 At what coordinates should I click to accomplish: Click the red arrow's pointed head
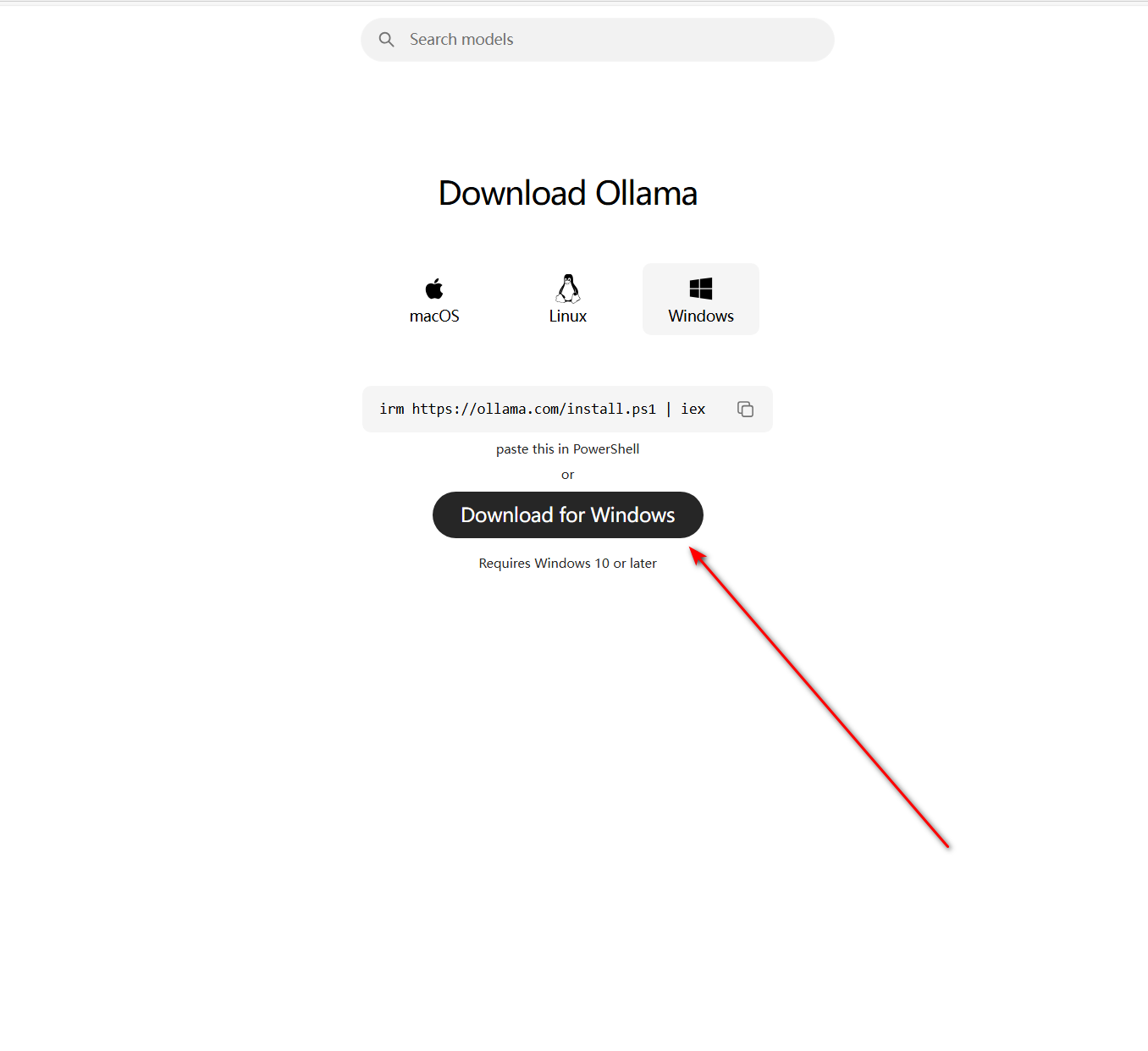[x=696, y=554]
